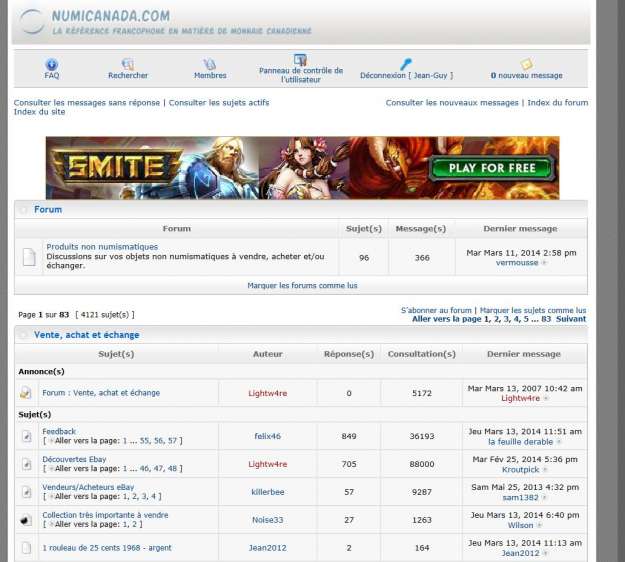
Task: Click Marquer les forums comme lus
Action: pyautogui.click(x=302, y=285)
